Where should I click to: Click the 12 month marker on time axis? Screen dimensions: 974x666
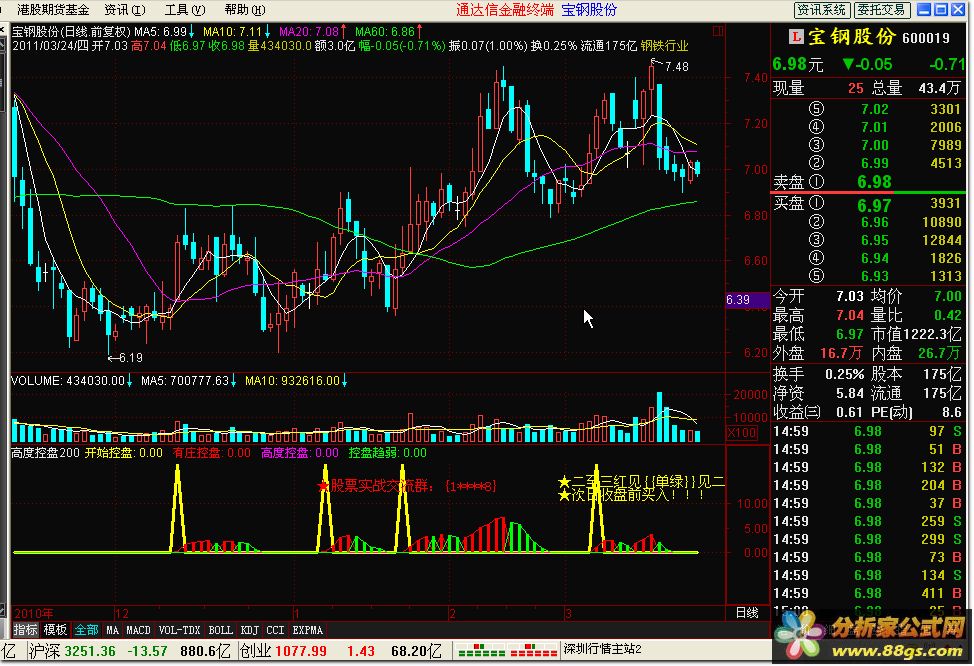(x=122, y=613)
